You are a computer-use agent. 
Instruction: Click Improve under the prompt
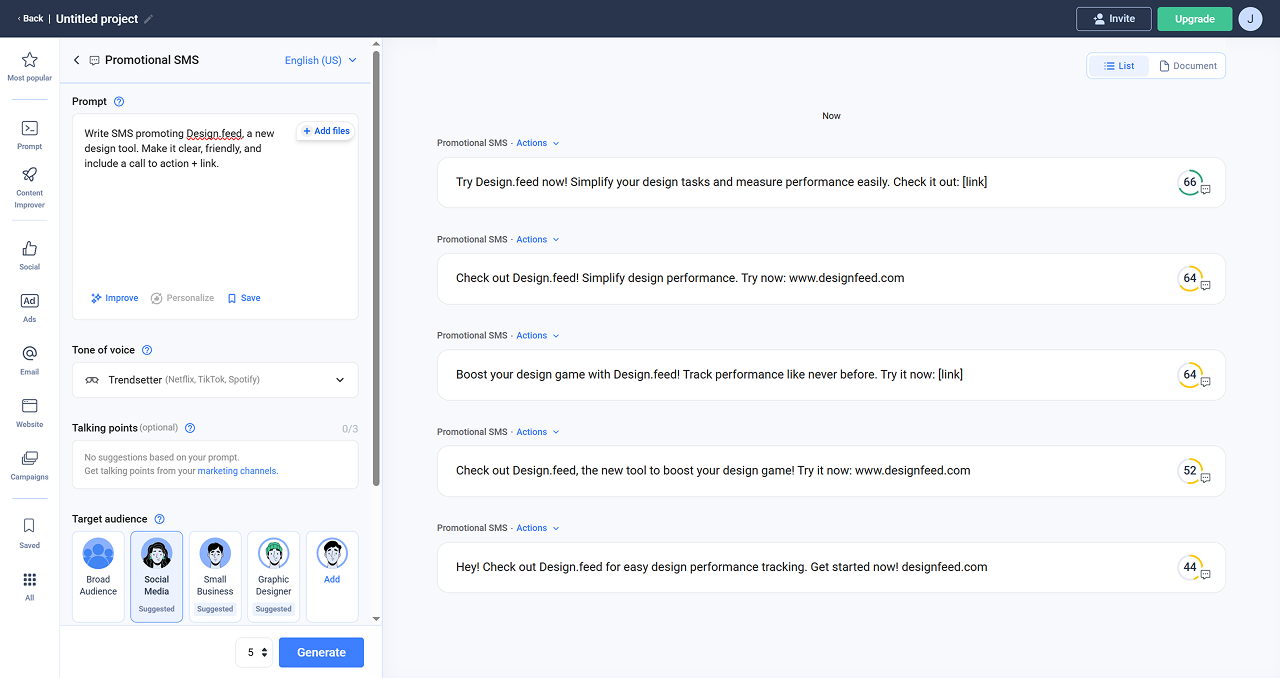[x=114, y=298]
